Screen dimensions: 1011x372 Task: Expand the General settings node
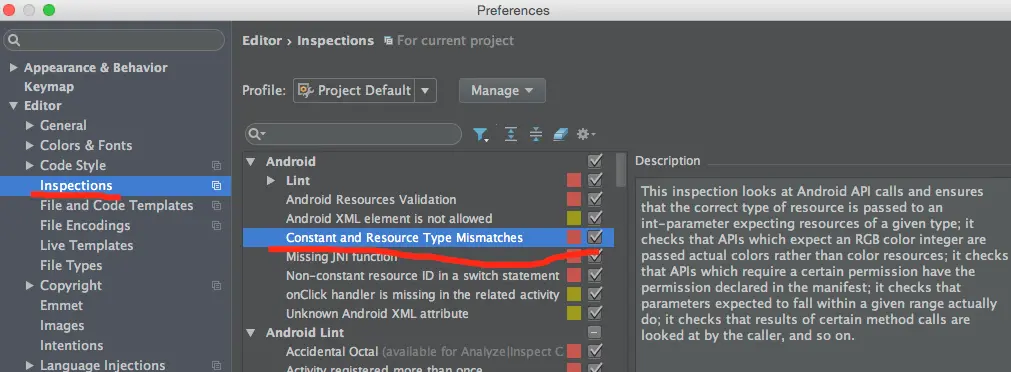pos(30,126)
